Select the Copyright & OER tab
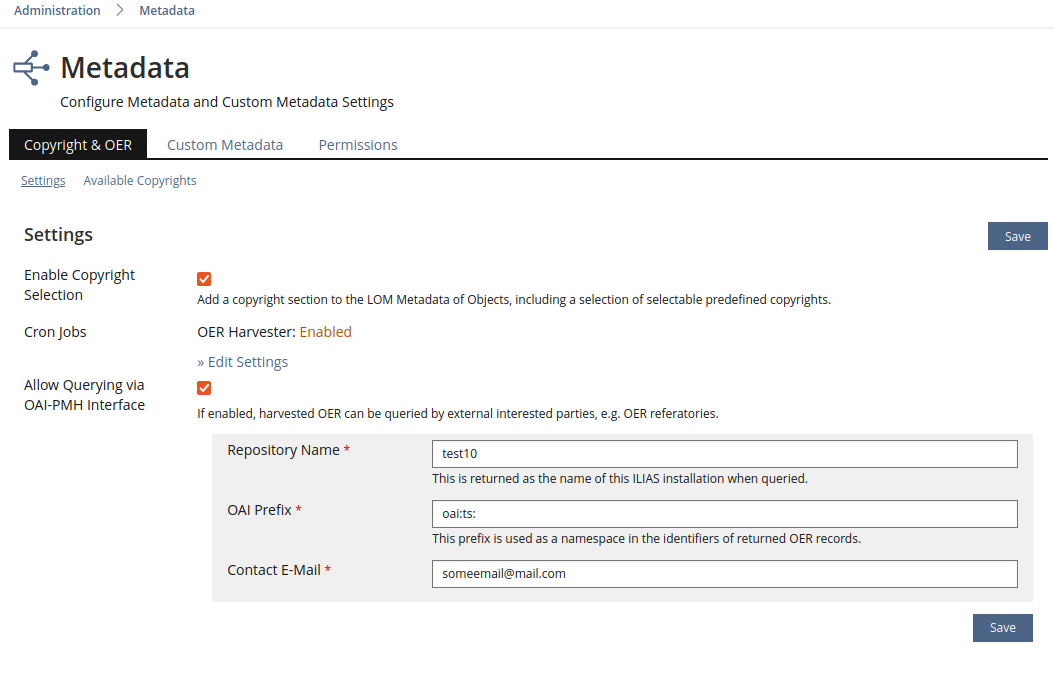1054x692 pixels. pyautogui.click(x=78, y=145)
